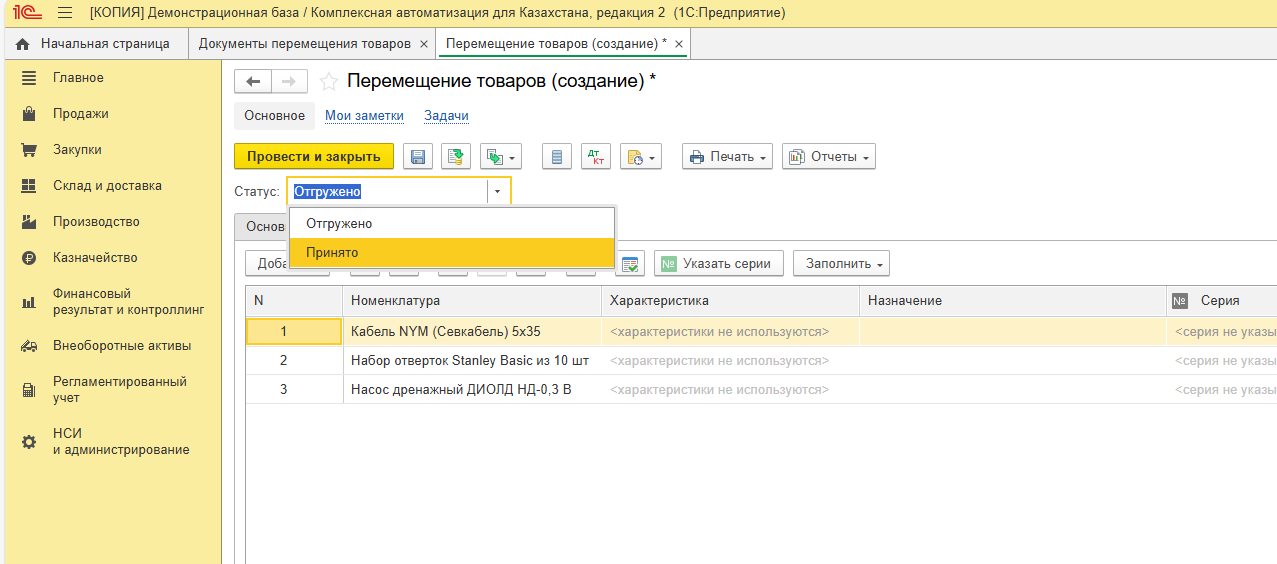The height and width of the screenshot is (564, 1277).
Task: Go to Начальная страница home tab
Action: (x=94, y=44)
